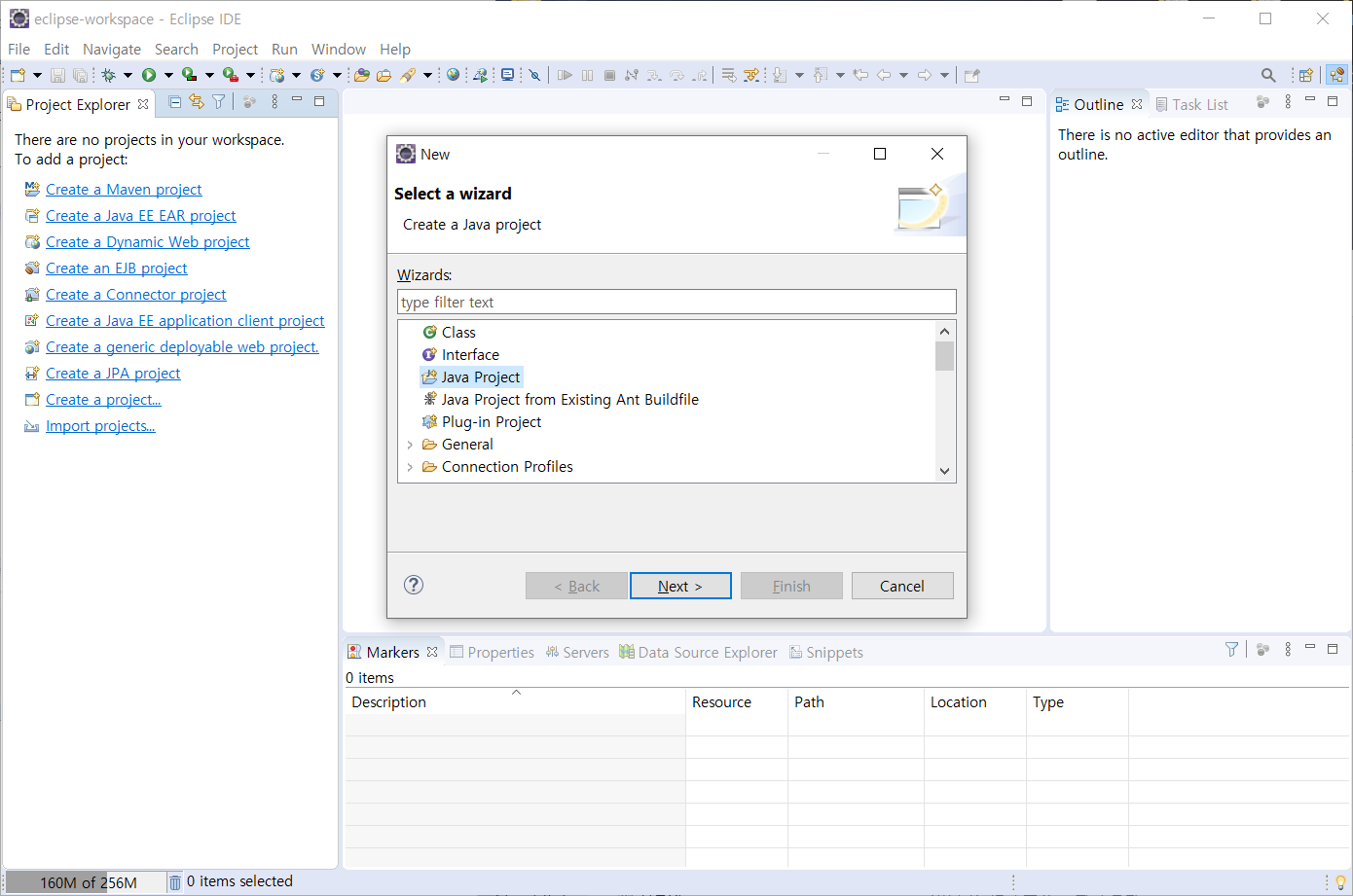Switch to the Data Source Explorer tab

tap(699, 652)
